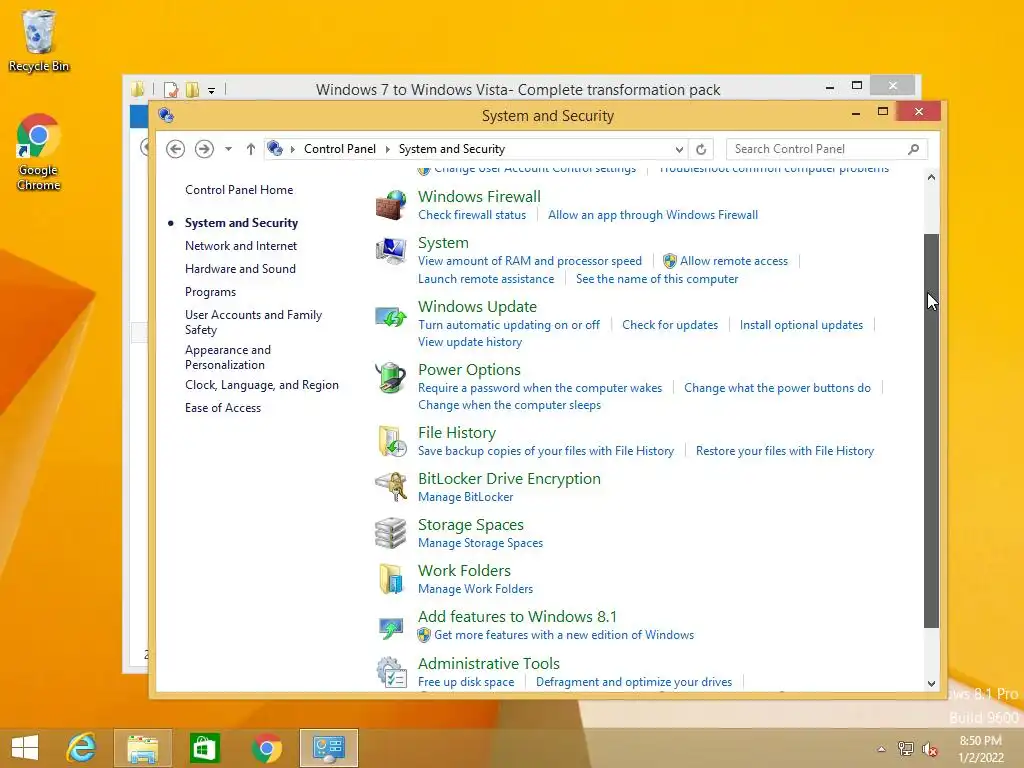1024x768 pixels.
Task: Click Defragment and optimize your drives
Action: coord(634,682)
